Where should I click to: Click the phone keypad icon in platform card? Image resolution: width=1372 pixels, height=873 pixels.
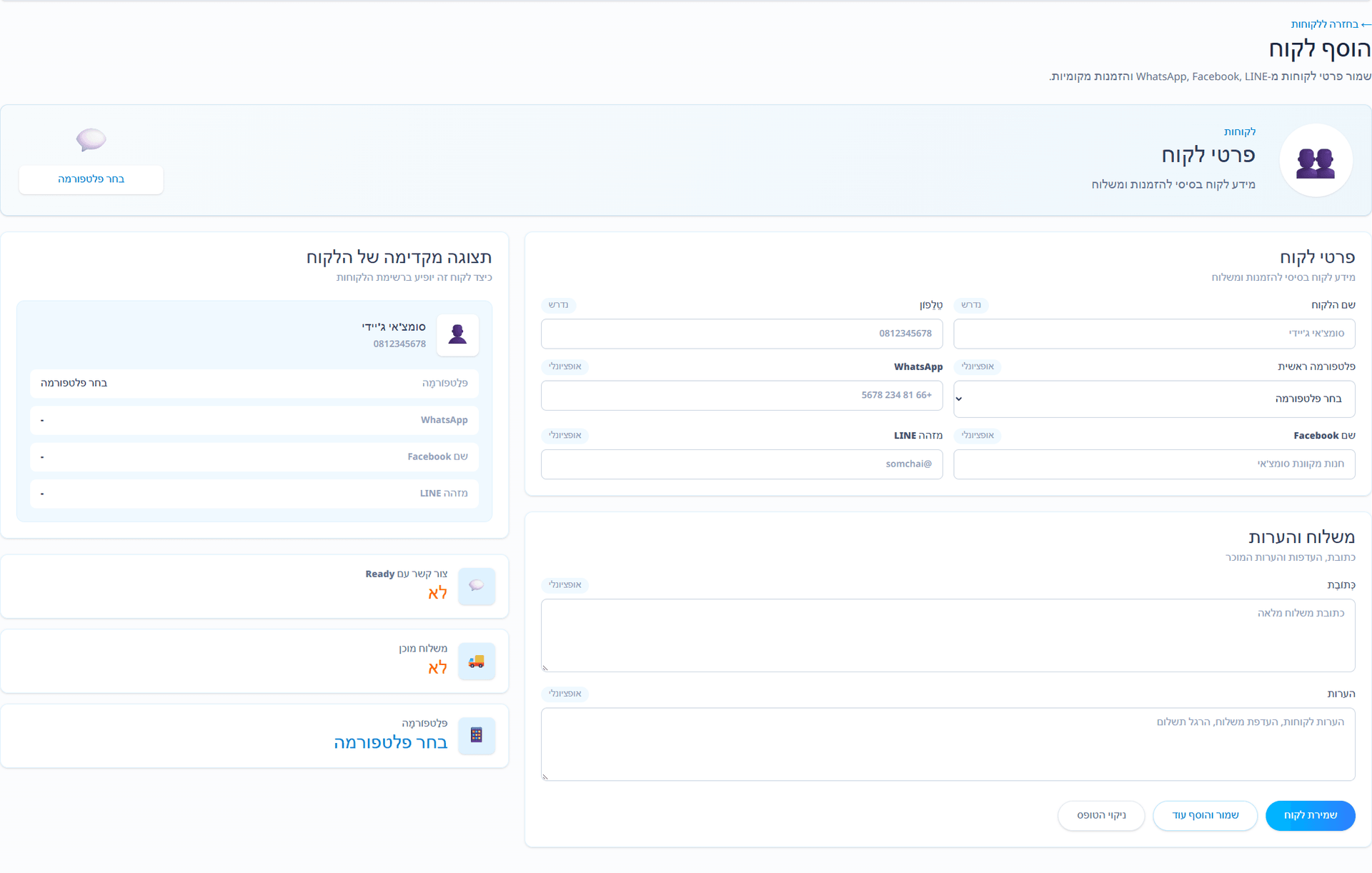pos(477,735)
